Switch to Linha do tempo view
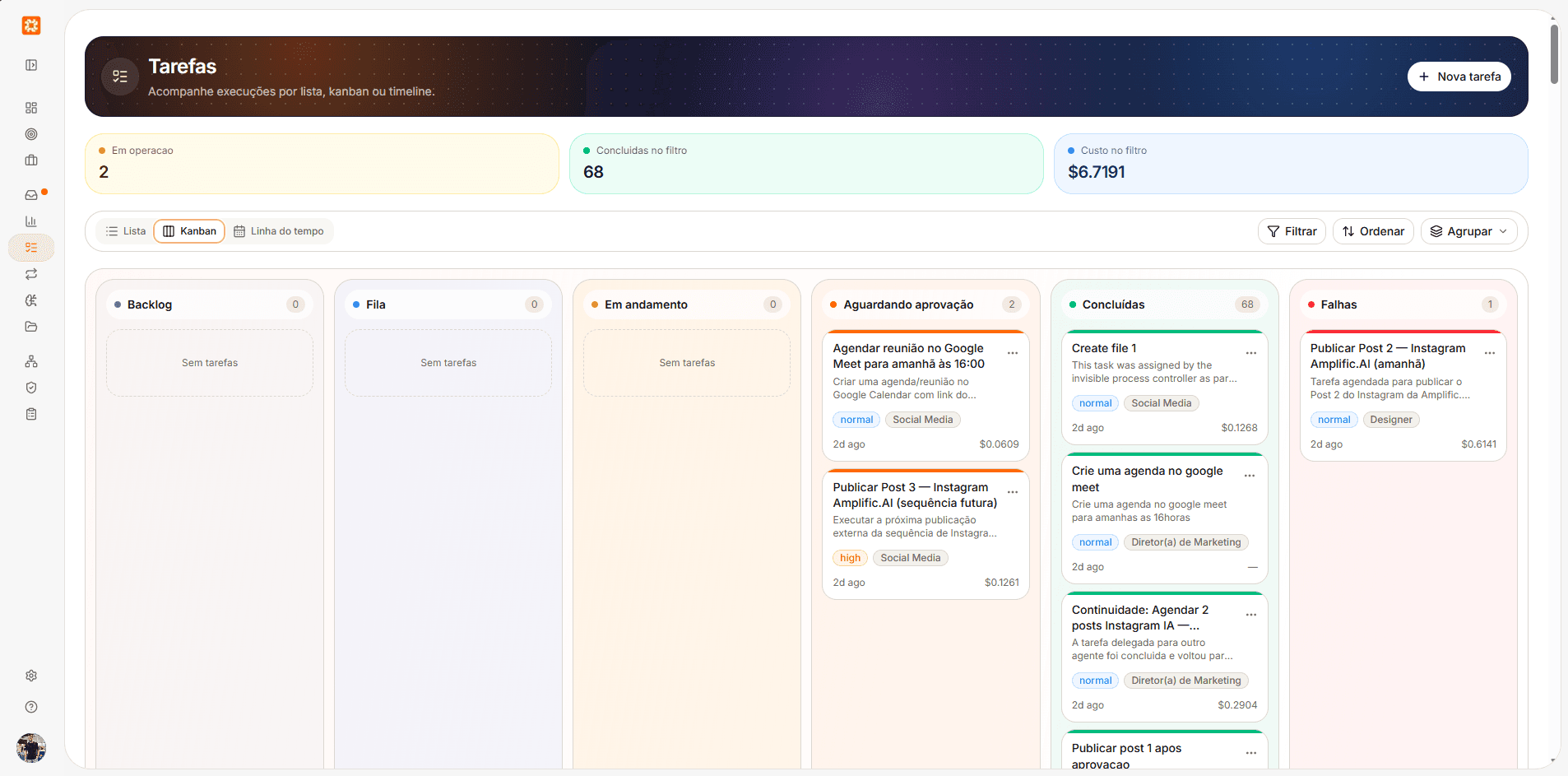Viewport: 1568px width, 776px height. click(278, 231)
